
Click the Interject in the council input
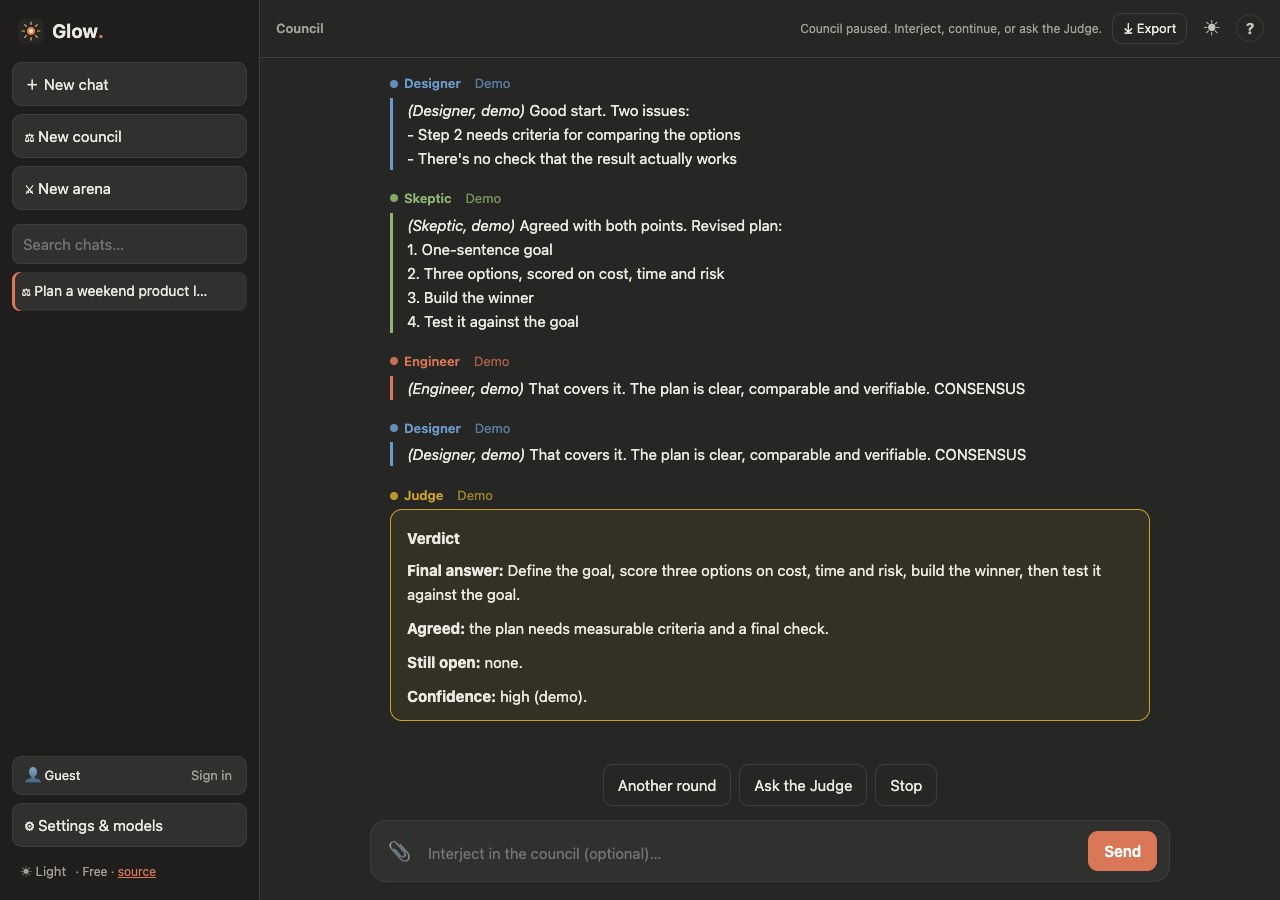point(750,853)
